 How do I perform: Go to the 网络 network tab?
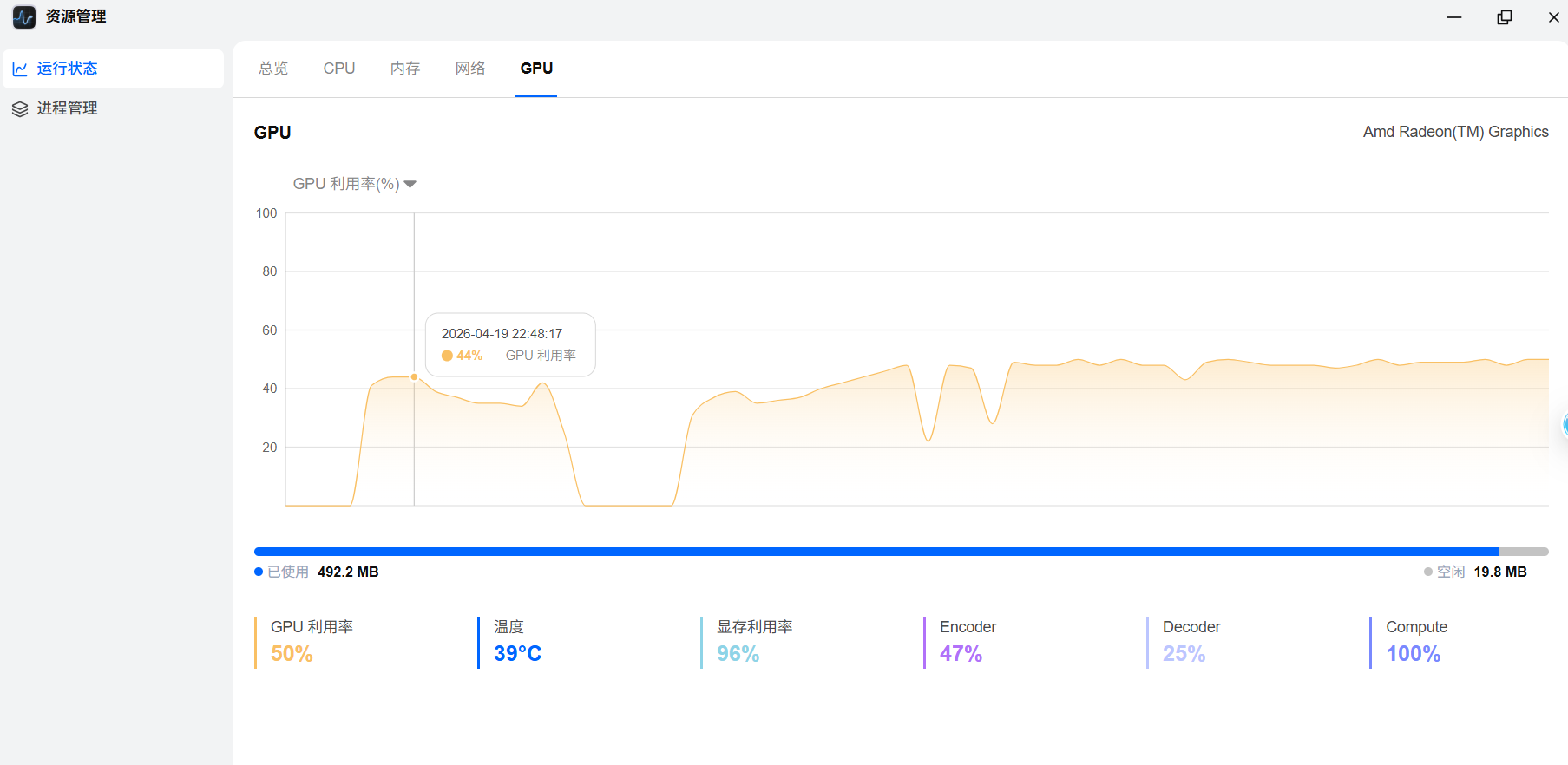click(470, 69)
